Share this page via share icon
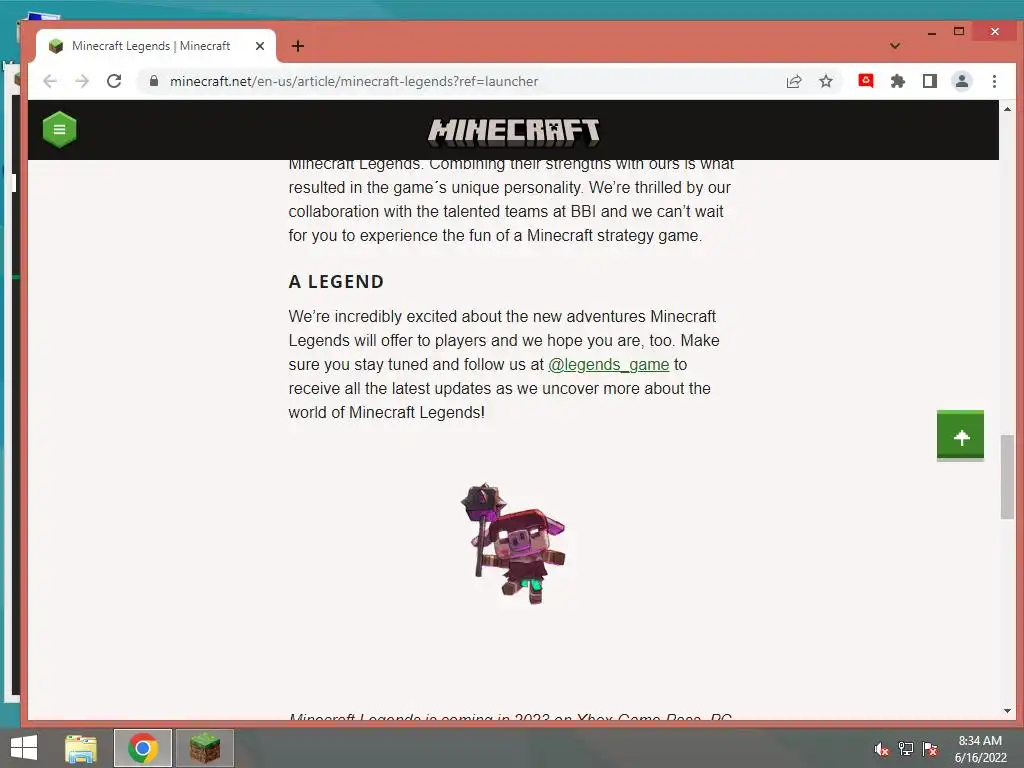The height and width of the screenshot is (768, 1024). (793, 81)
